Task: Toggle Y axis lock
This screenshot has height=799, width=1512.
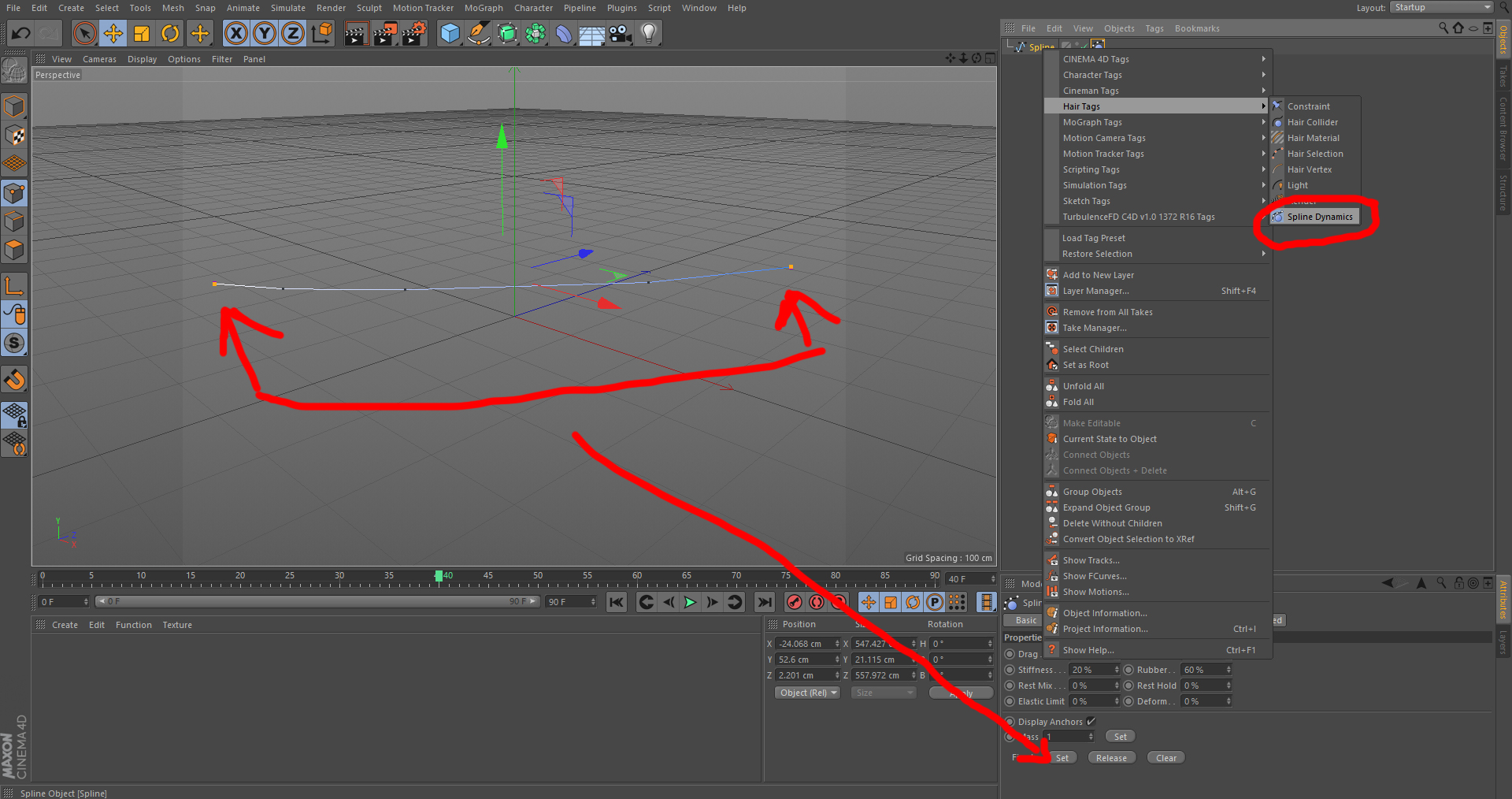Action: 265,33
